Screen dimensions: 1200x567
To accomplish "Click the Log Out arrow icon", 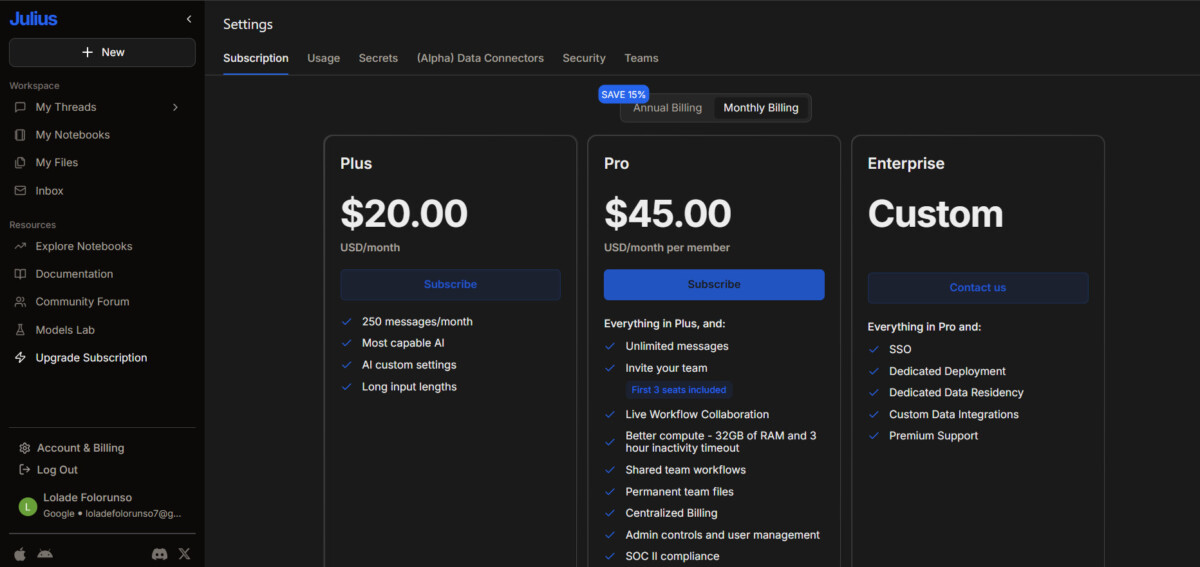I will (x=25, y=470).
